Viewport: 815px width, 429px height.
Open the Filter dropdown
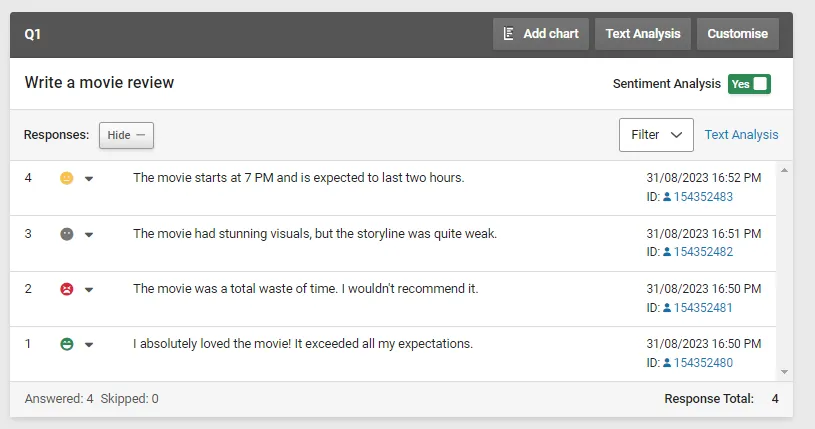coord(656,135)
